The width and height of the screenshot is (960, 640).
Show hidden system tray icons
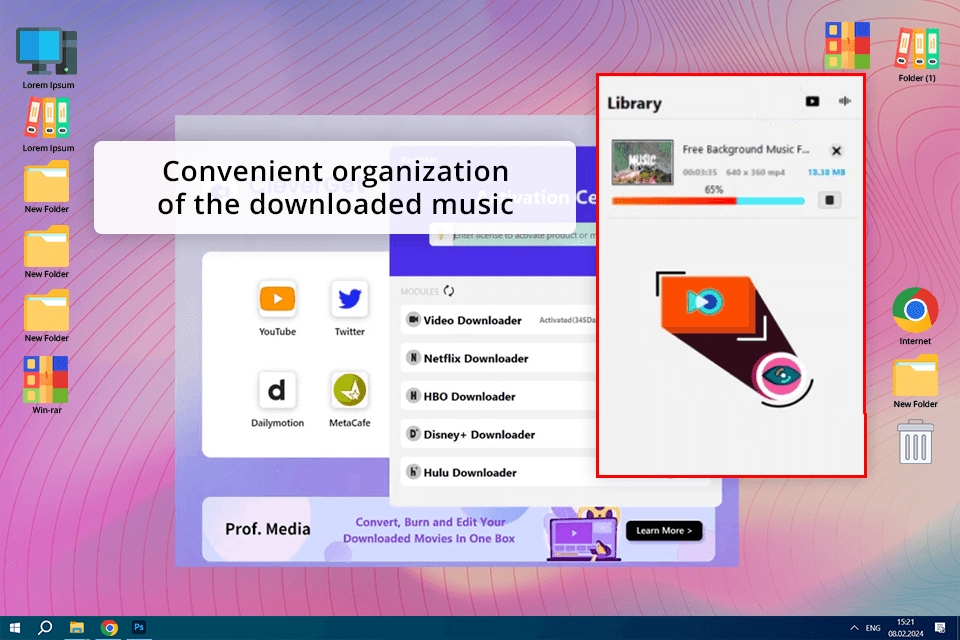pyautogui.click(x=854, y=628)
